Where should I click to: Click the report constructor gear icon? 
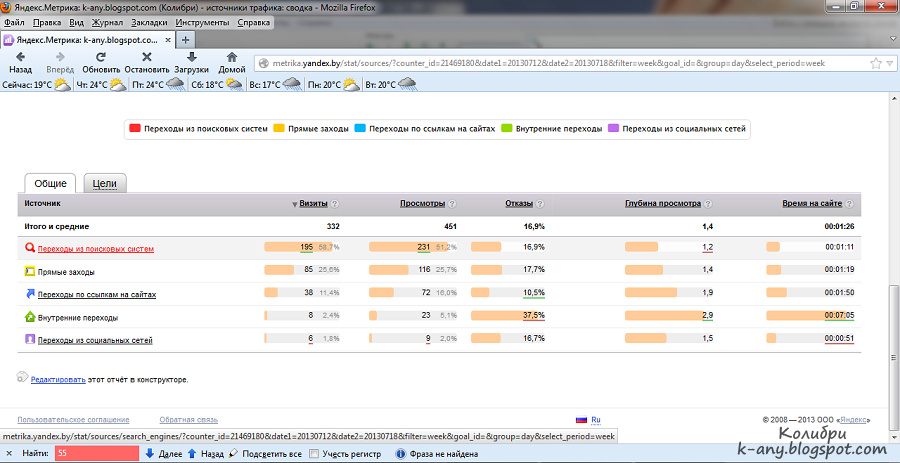click(22, 377)
